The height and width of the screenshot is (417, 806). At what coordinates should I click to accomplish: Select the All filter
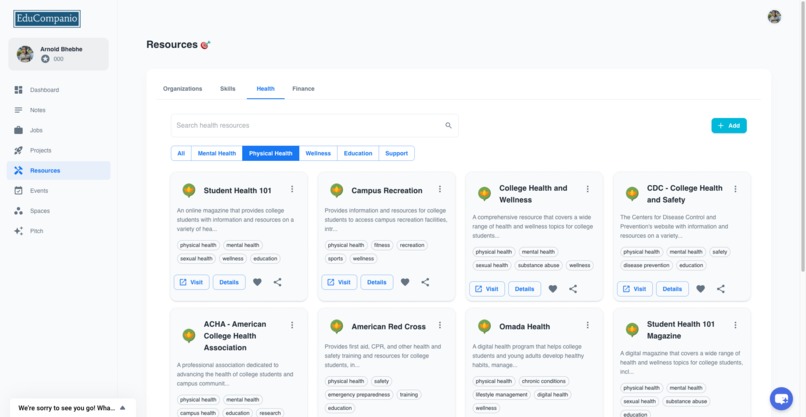click(x=181, y=153)
